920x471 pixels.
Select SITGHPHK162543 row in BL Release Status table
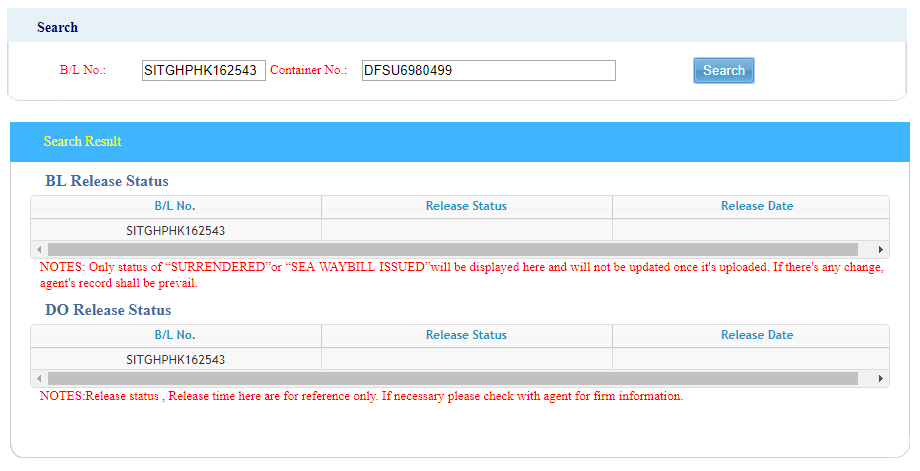[x=175, y=231]
